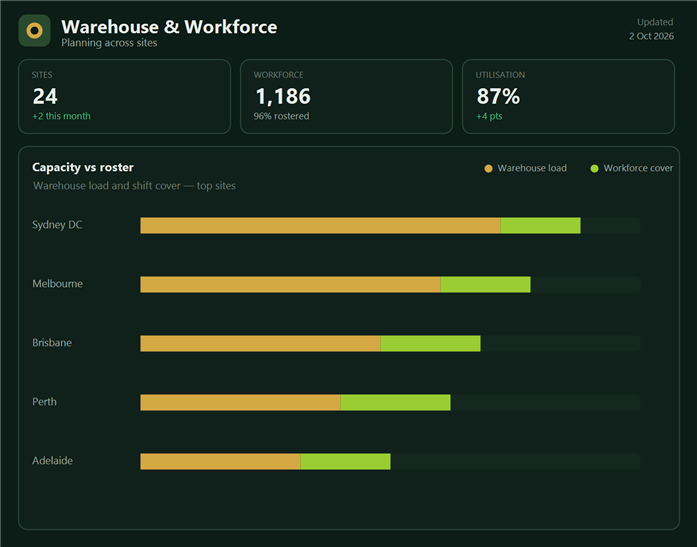The image size is (697, 547).
Task: Open the Workforce card showing 1,186
Action: pyautogui.click(x=346, y=96)
